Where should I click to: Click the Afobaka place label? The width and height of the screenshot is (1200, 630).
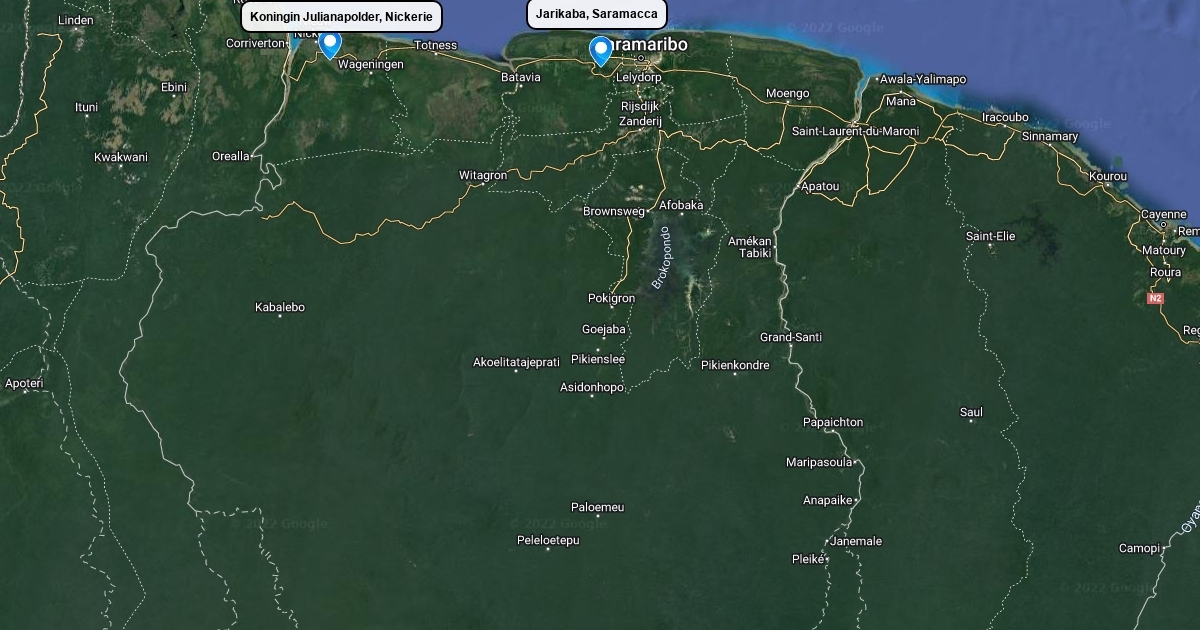[681, 205]
